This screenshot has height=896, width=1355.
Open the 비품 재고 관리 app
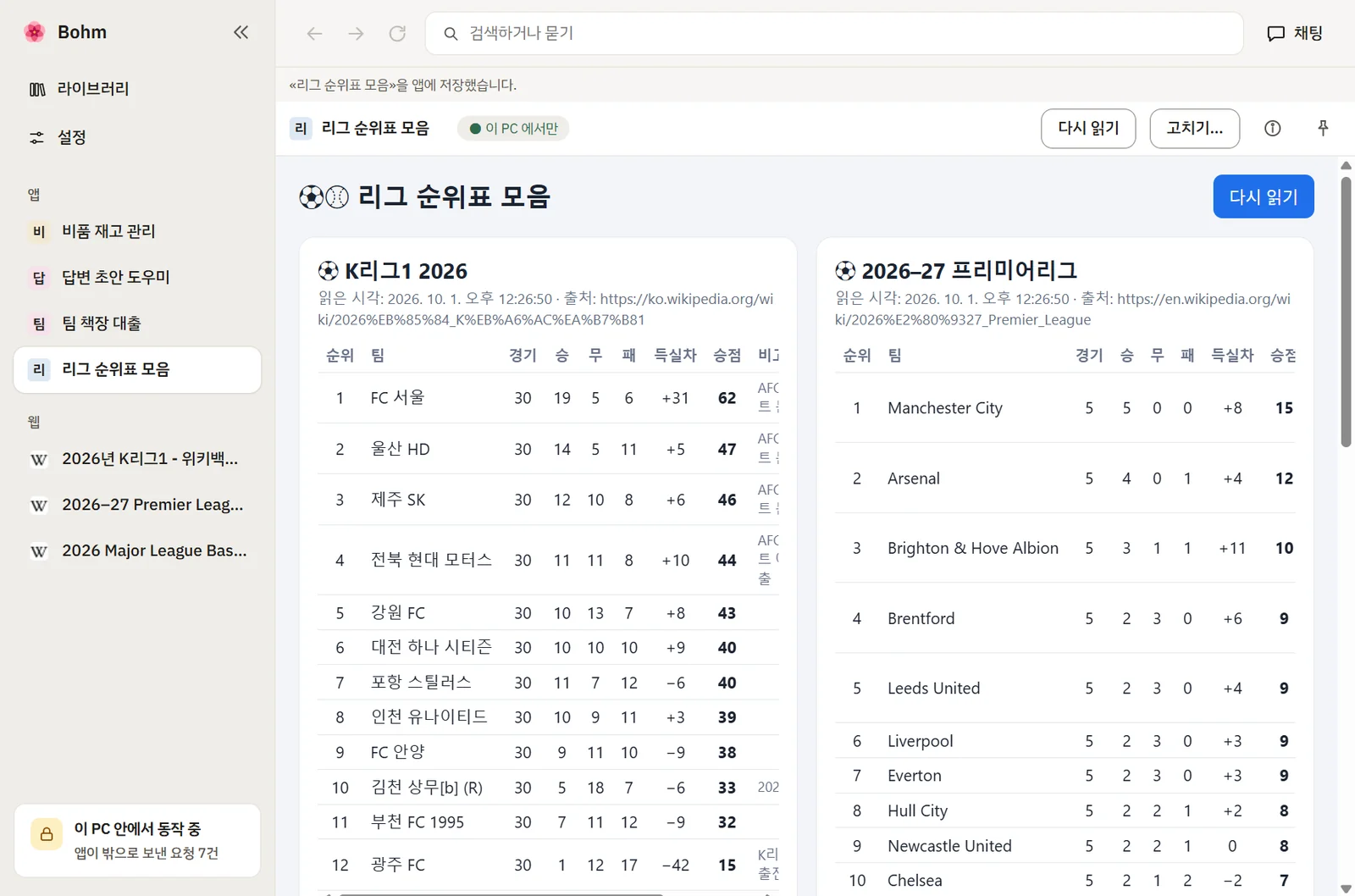[x=137, y=231]
